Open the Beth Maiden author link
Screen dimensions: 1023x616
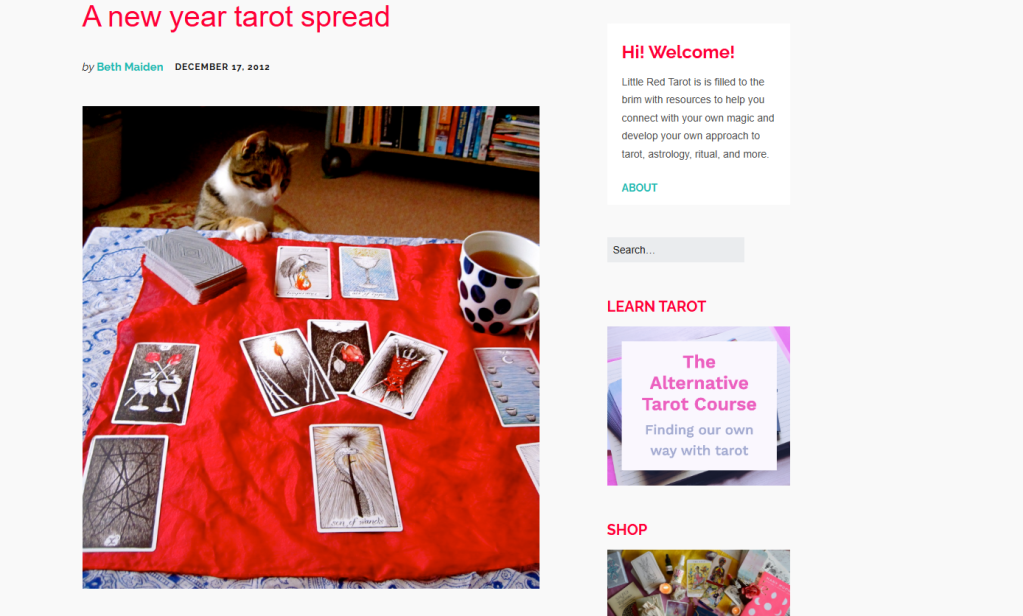[x=130, y=67]
